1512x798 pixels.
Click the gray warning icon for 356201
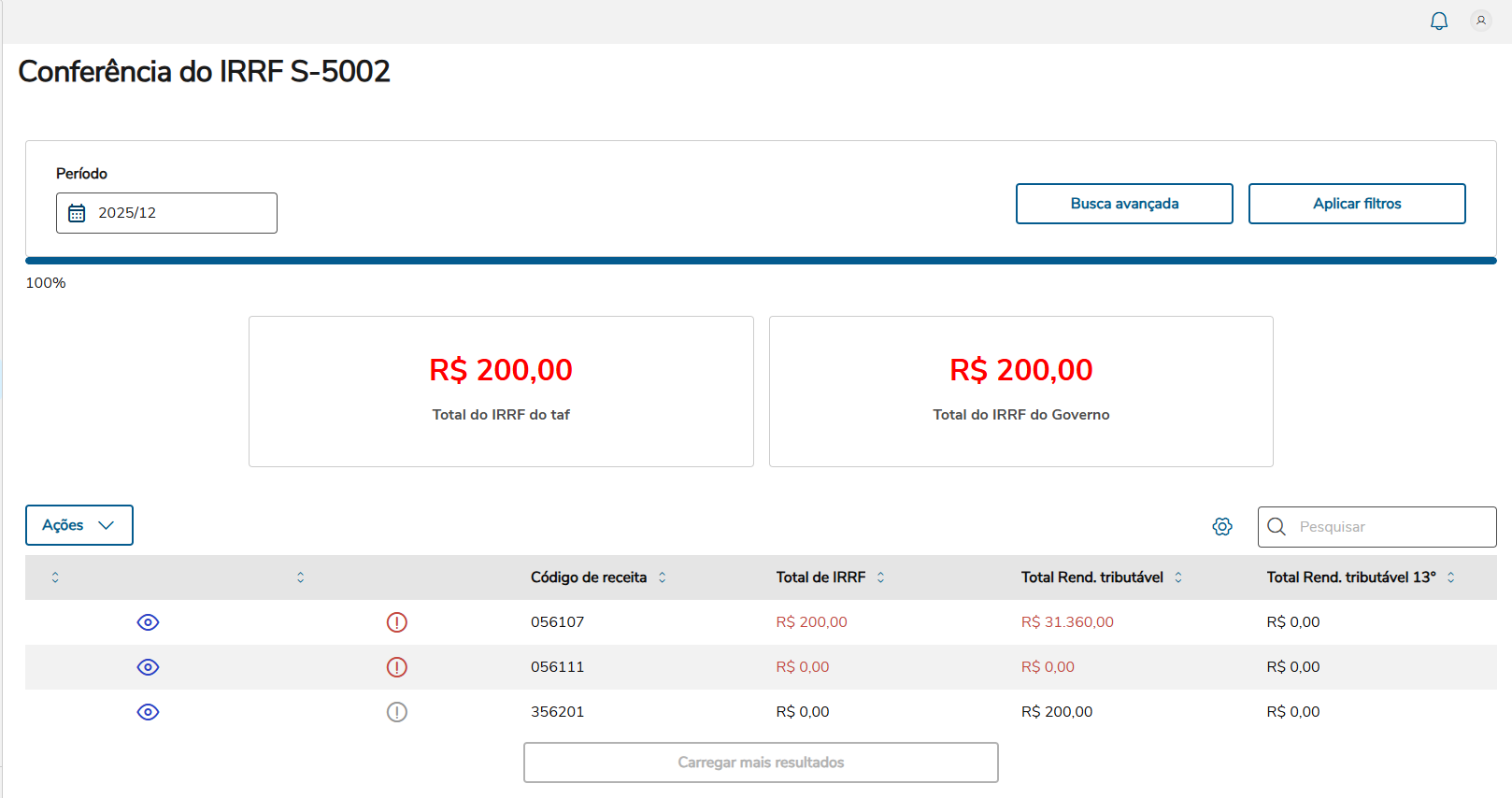[x=397, y=712]
